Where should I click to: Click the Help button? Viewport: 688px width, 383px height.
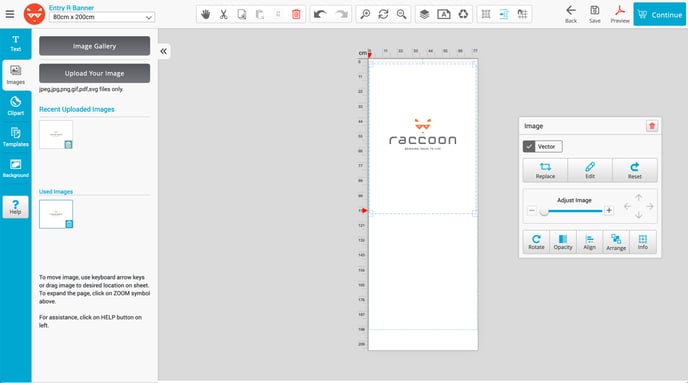(x=15, y=207)
